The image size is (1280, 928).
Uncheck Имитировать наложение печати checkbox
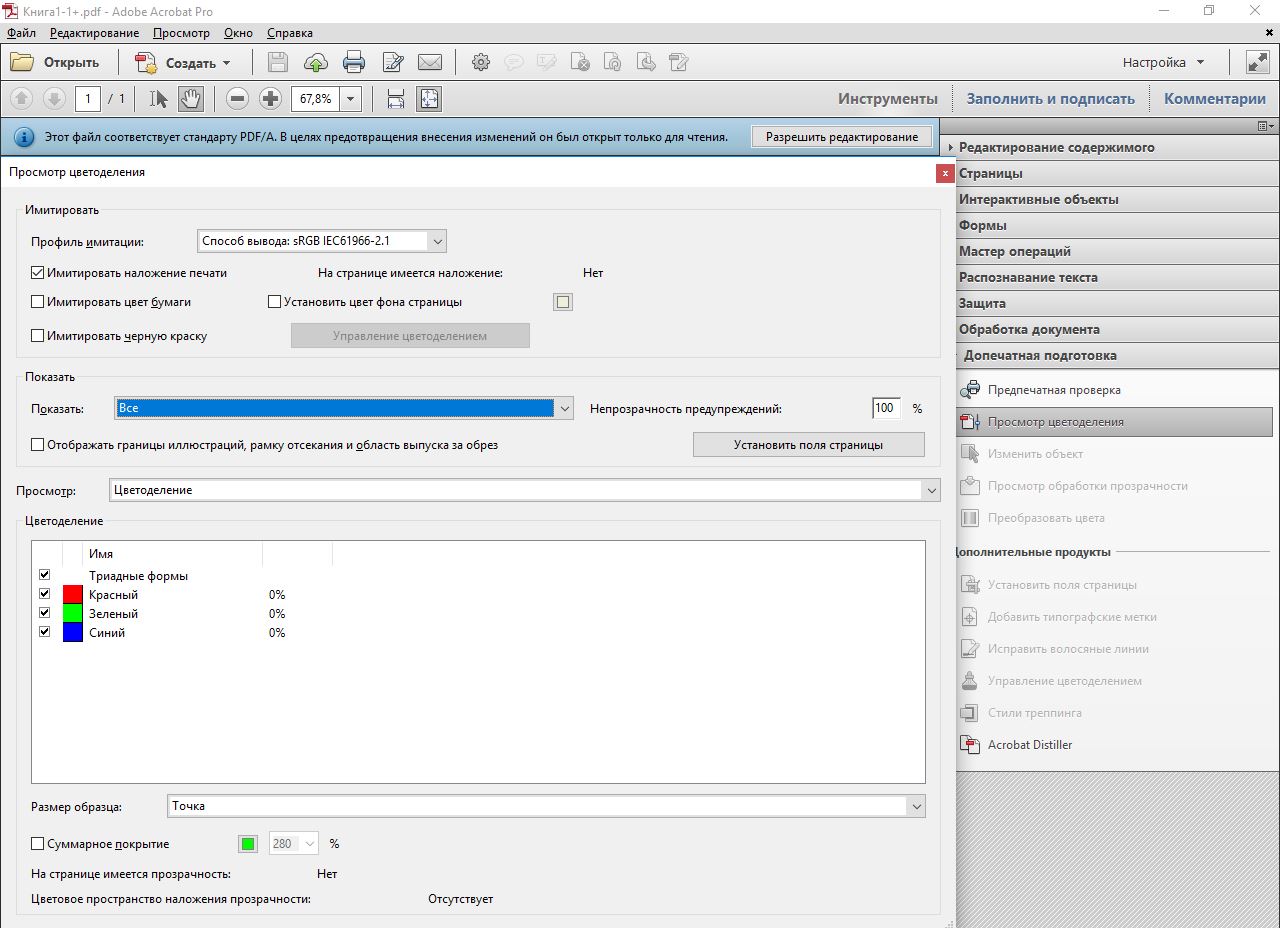pyautogui.click(x=38, y=272)
